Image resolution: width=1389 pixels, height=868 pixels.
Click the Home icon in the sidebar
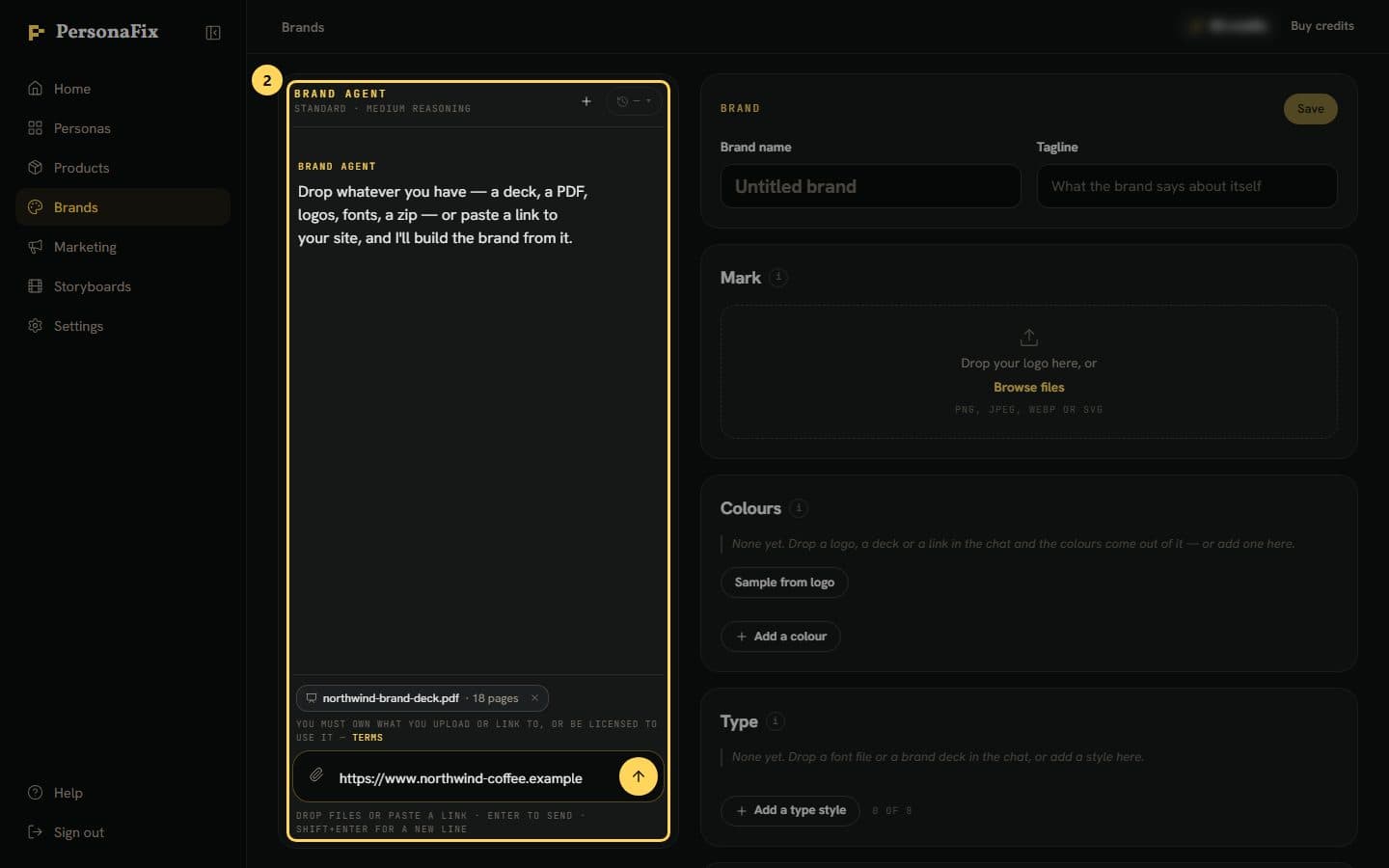click(x=36, y=89)
